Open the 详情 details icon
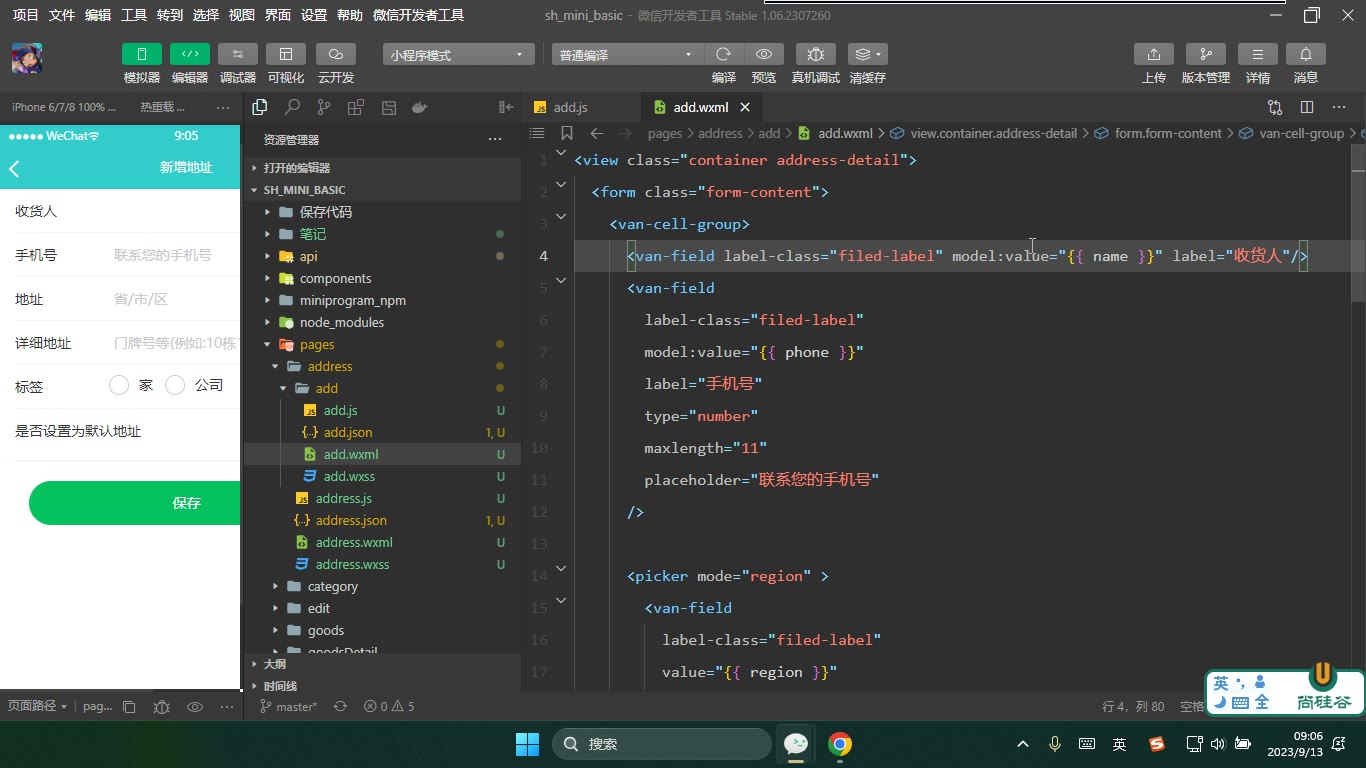Viewport: 1366px width, 768px height. [x=1258, y=54]
